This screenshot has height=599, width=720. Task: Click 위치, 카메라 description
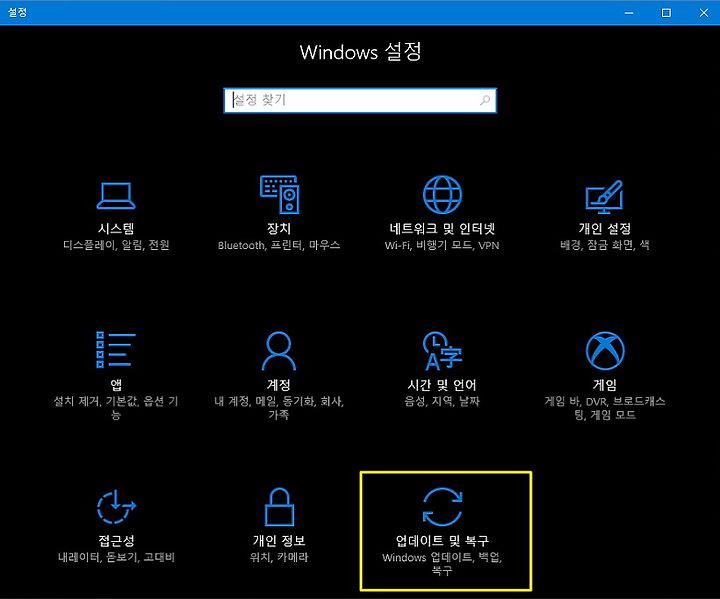(279, 557)
